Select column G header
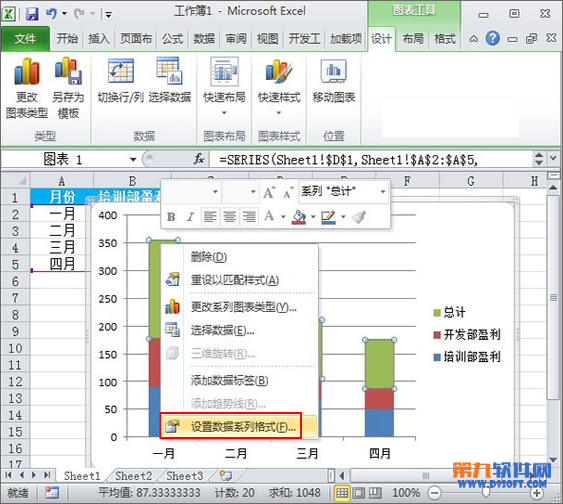The width and height of the screenshot is (563, 504). 471,181
